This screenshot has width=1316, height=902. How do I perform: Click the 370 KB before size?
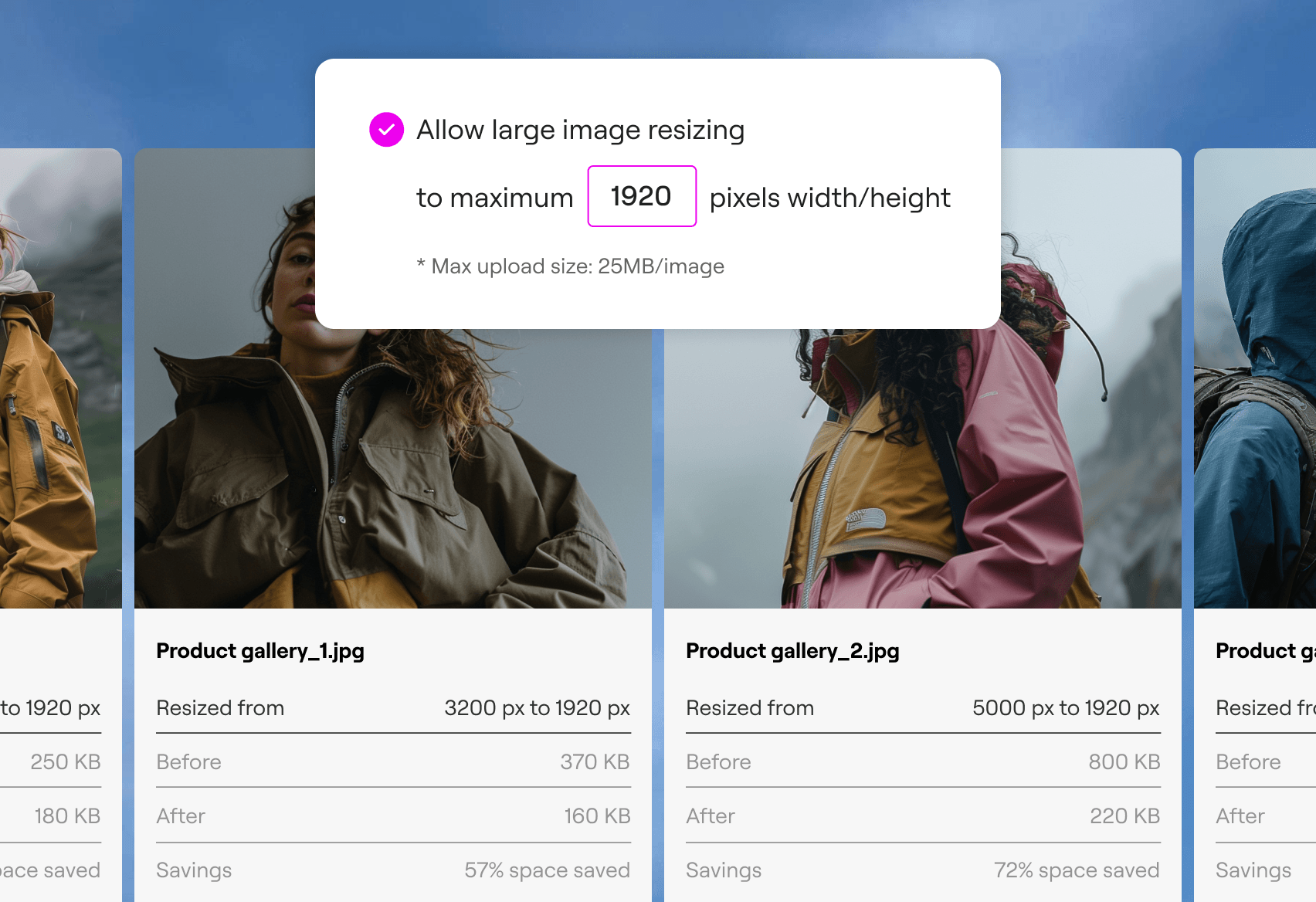[595, 762]
